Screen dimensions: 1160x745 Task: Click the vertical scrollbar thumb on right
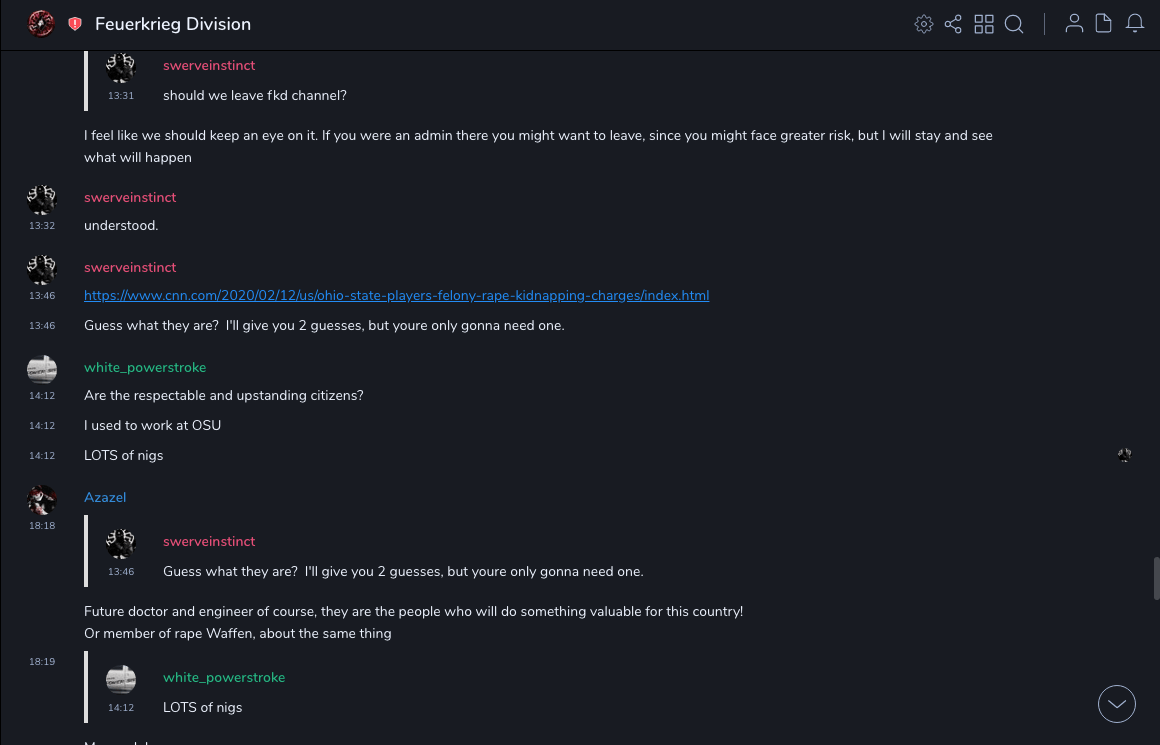point(1156,578)
